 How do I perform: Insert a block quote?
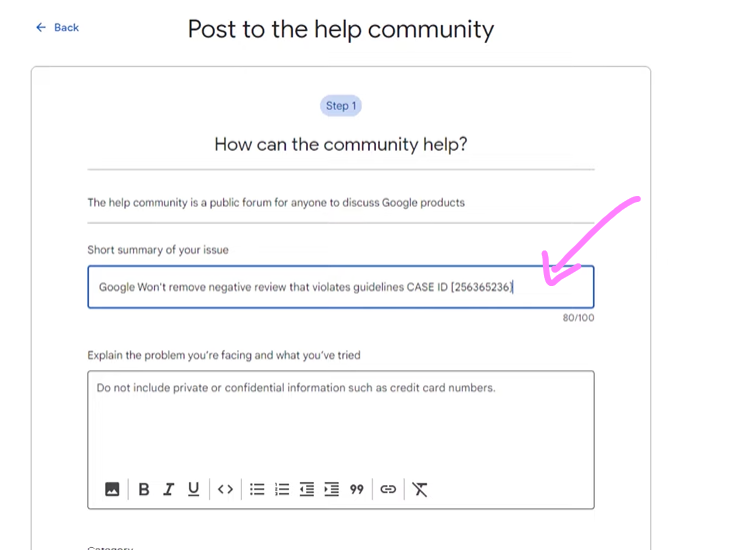click(x=357, y=489)
